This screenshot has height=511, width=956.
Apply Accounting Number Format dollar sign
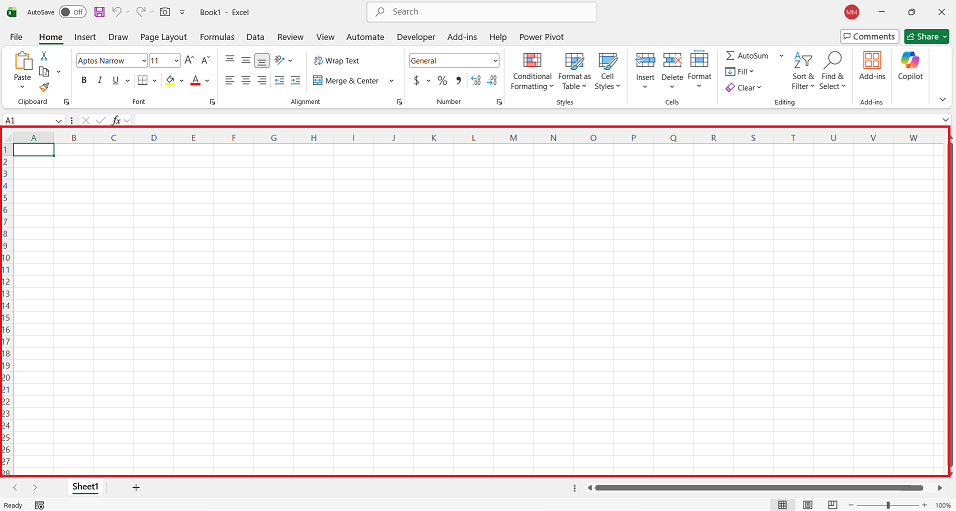click(416, 80)
